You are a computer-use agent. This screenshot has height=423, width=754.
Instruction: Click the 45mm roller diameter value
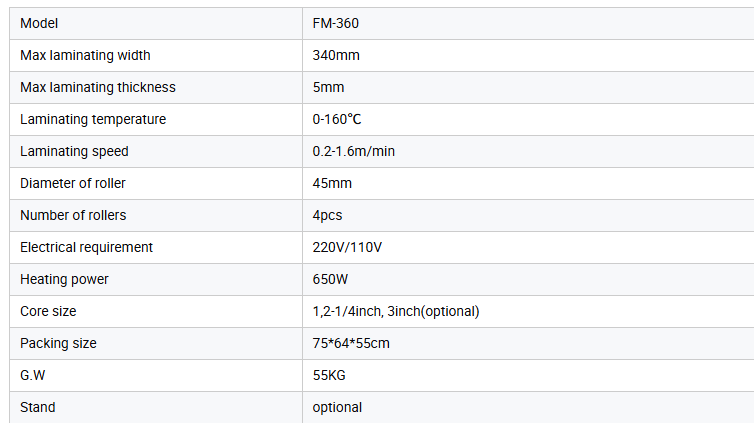332,183
